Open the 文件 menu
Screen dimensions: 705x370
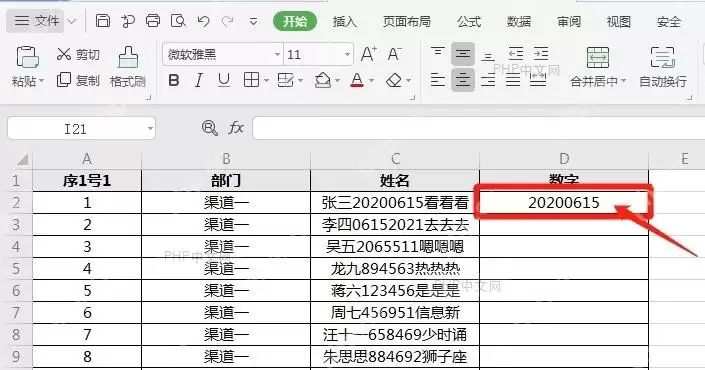(37, 21)
